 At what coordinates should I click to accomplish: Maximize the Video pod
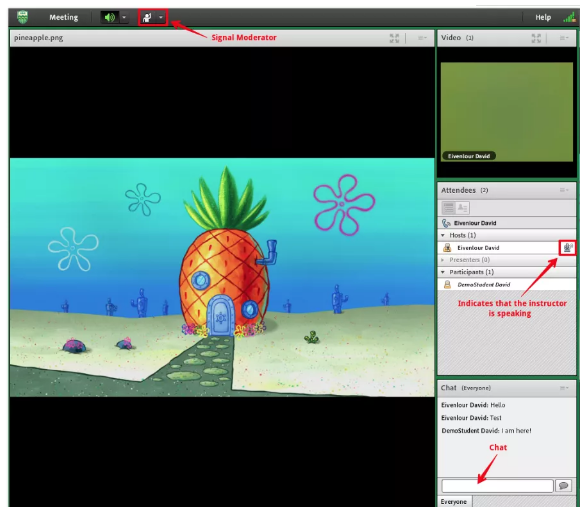(x=536, y=38)
